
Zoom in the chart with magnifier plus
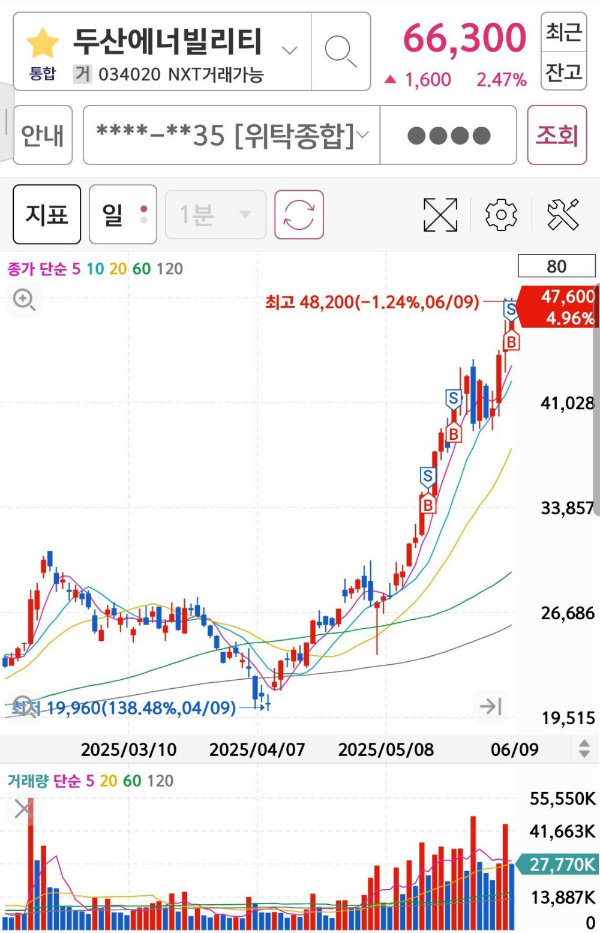pyautogui.click(x=24, y=300)
